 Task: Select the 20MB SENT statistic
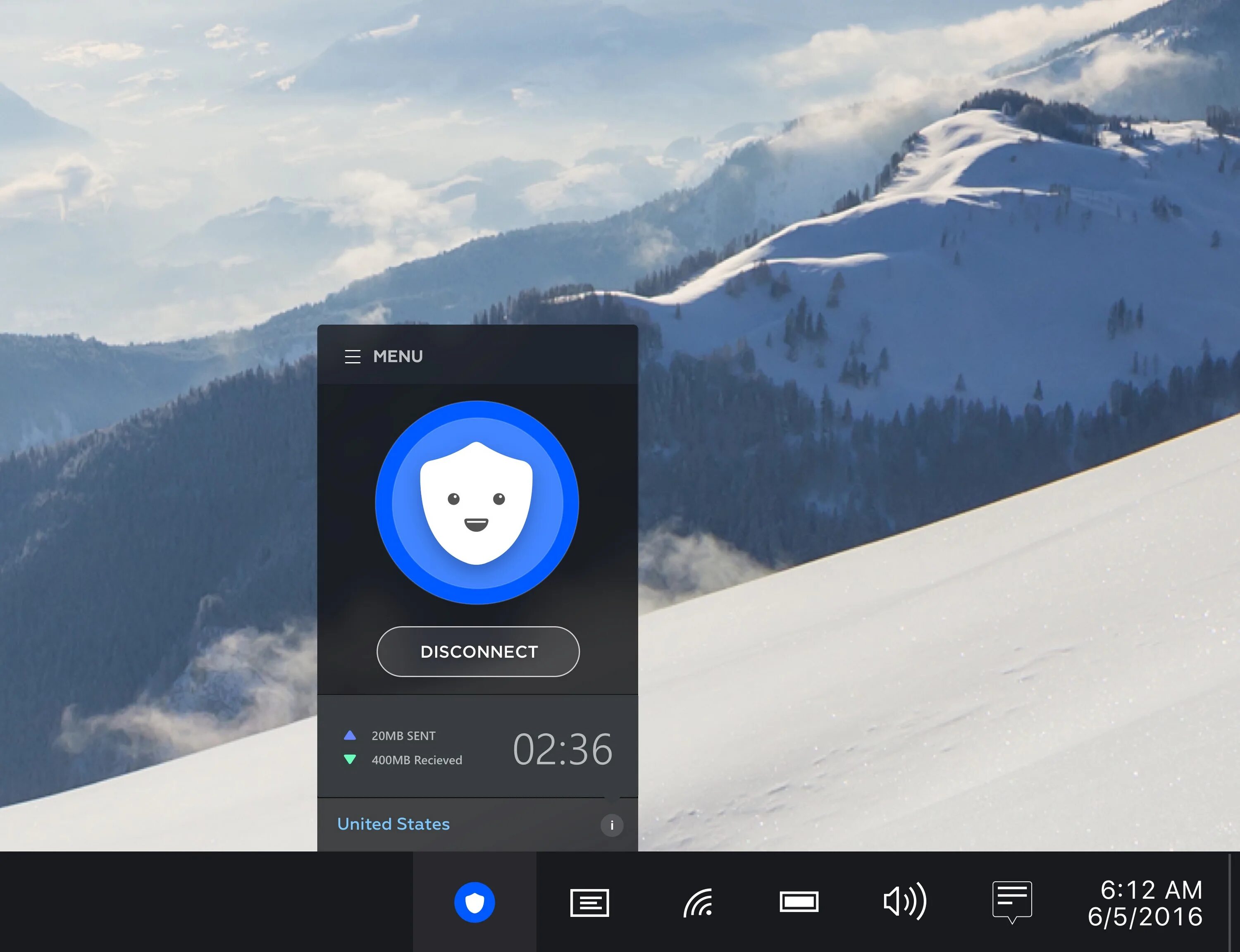(x=403, y=735)
